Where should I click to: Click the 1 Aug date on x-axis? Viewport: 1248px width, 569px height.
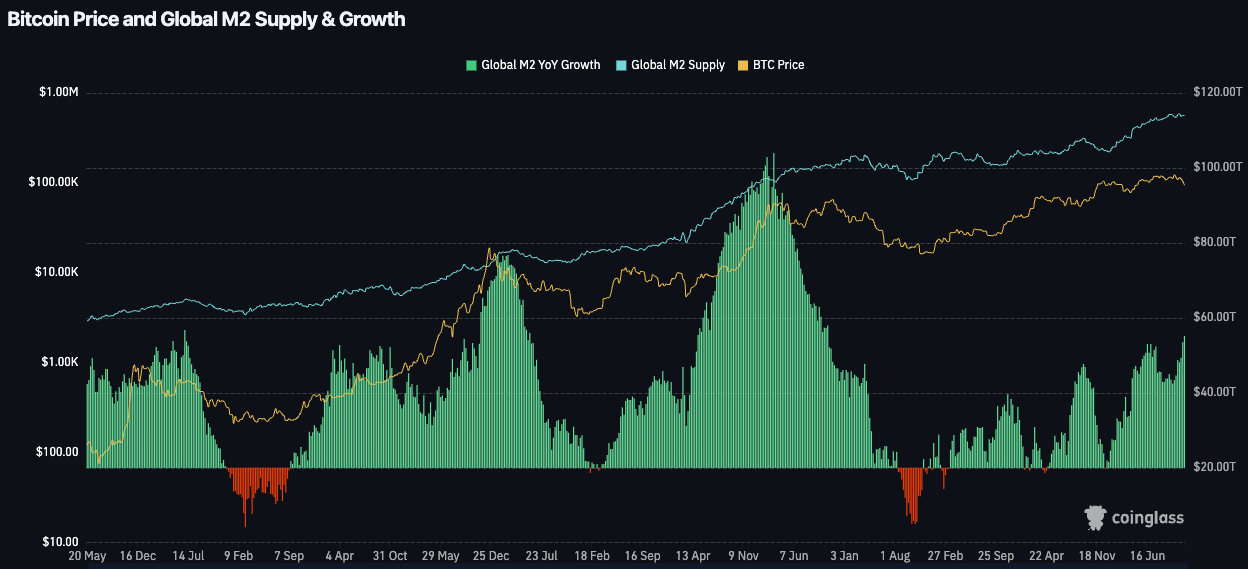point(896,555)
